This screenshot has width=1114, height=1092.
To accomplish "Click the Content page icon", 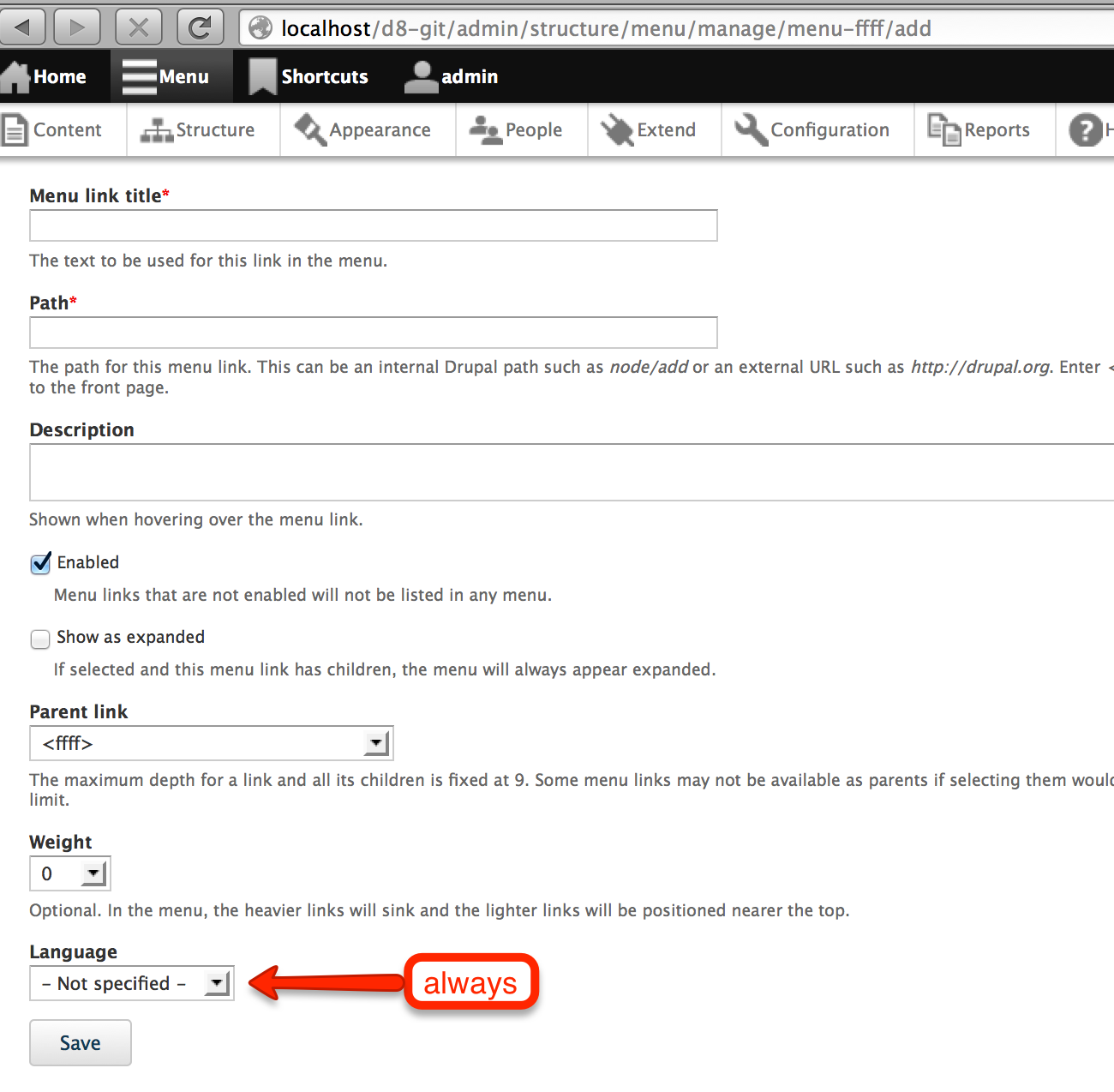I will [x=15, y=130].
